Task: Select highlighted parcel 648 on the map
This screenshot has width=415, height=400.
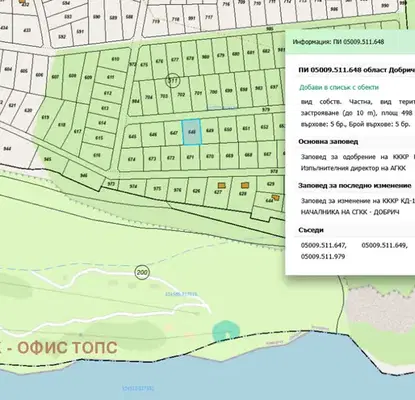Action: 192,132
